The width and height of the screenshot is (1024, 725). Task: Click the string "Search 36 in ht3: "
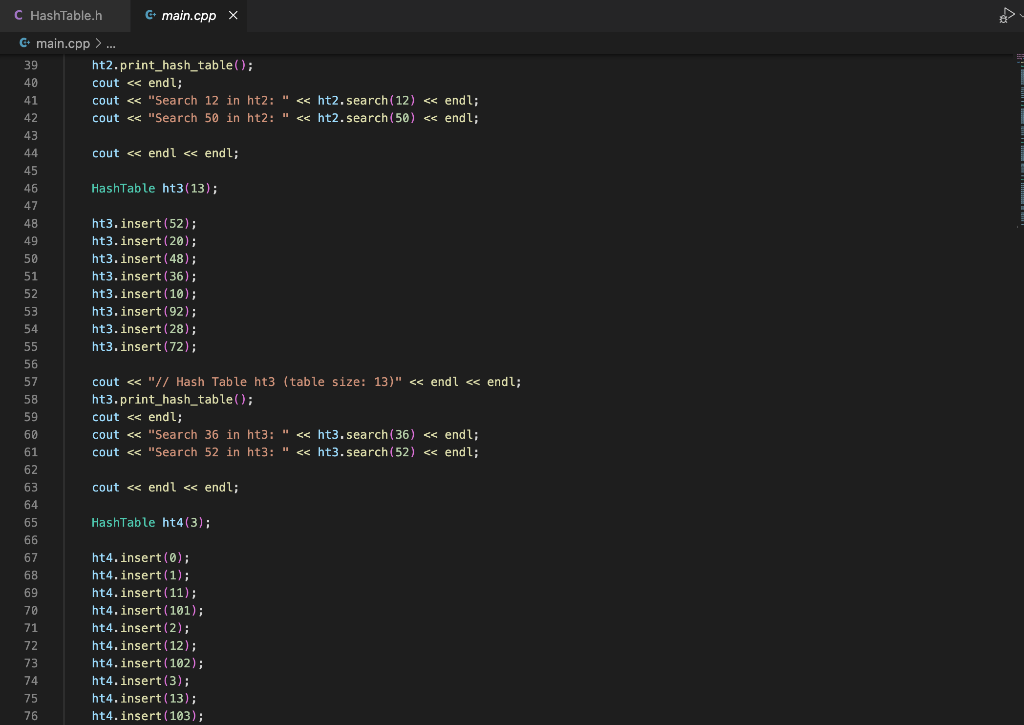[x=218, y=435]
